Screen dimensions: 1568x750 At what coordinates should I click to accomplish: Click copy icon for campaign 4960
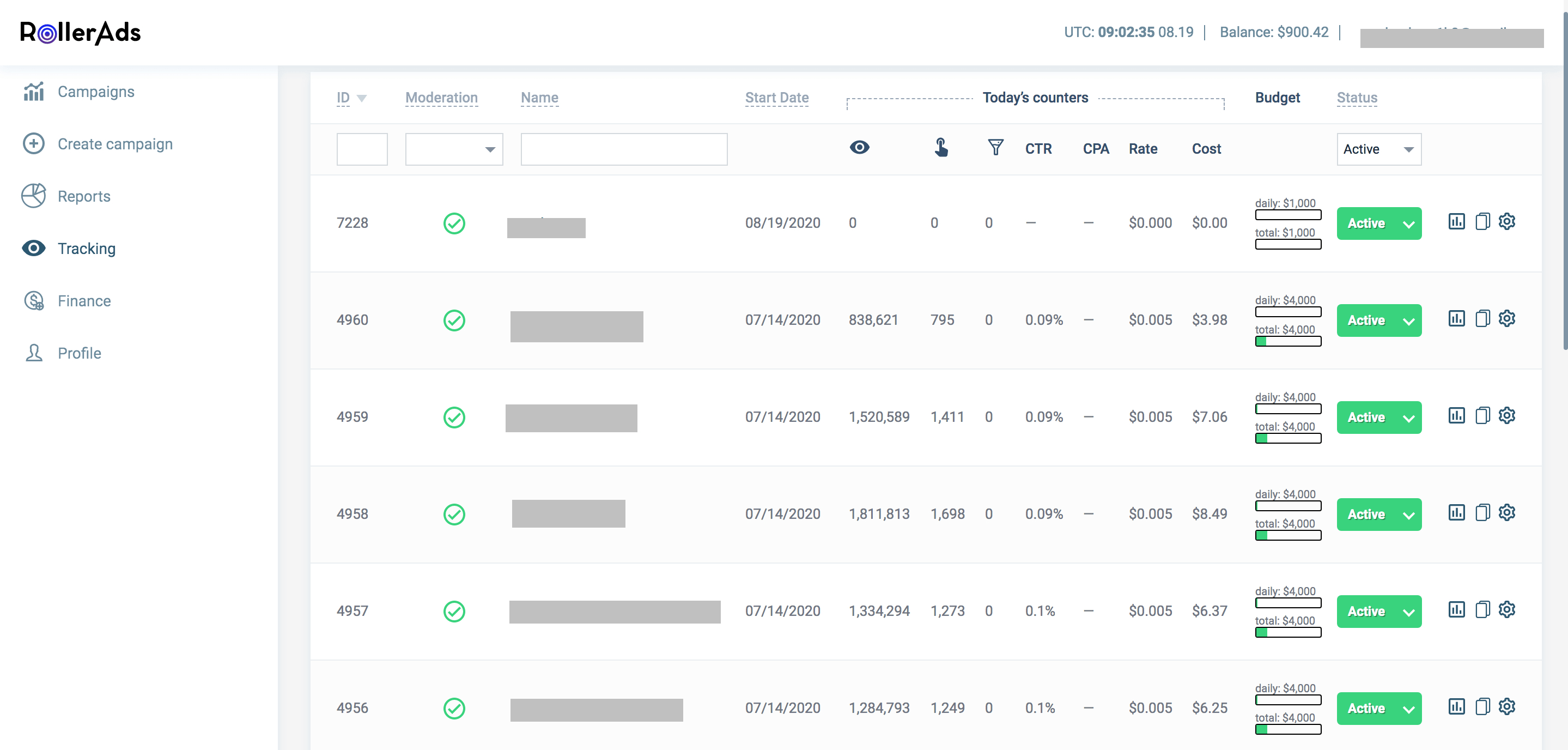coord(1482,318)
